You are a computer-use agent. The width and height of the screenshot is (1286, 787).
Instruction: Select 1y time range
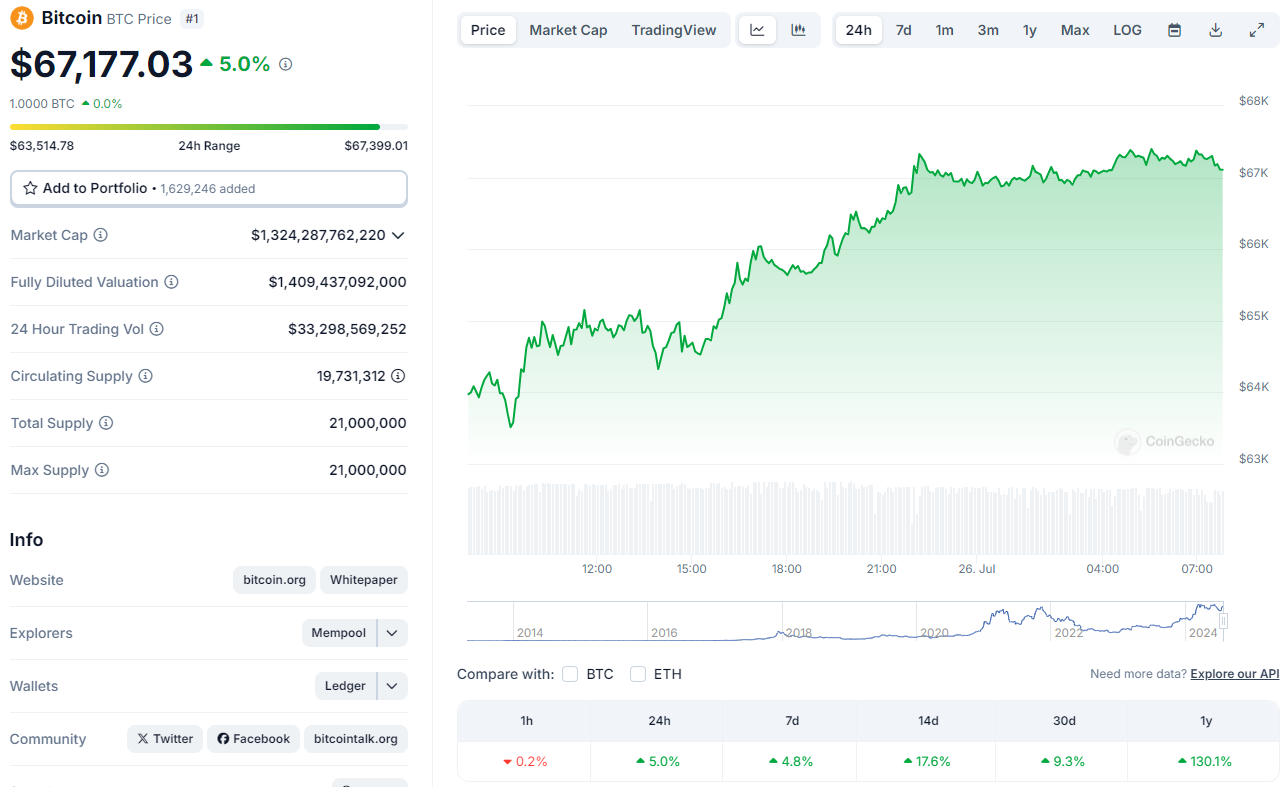coord(1029,30)
